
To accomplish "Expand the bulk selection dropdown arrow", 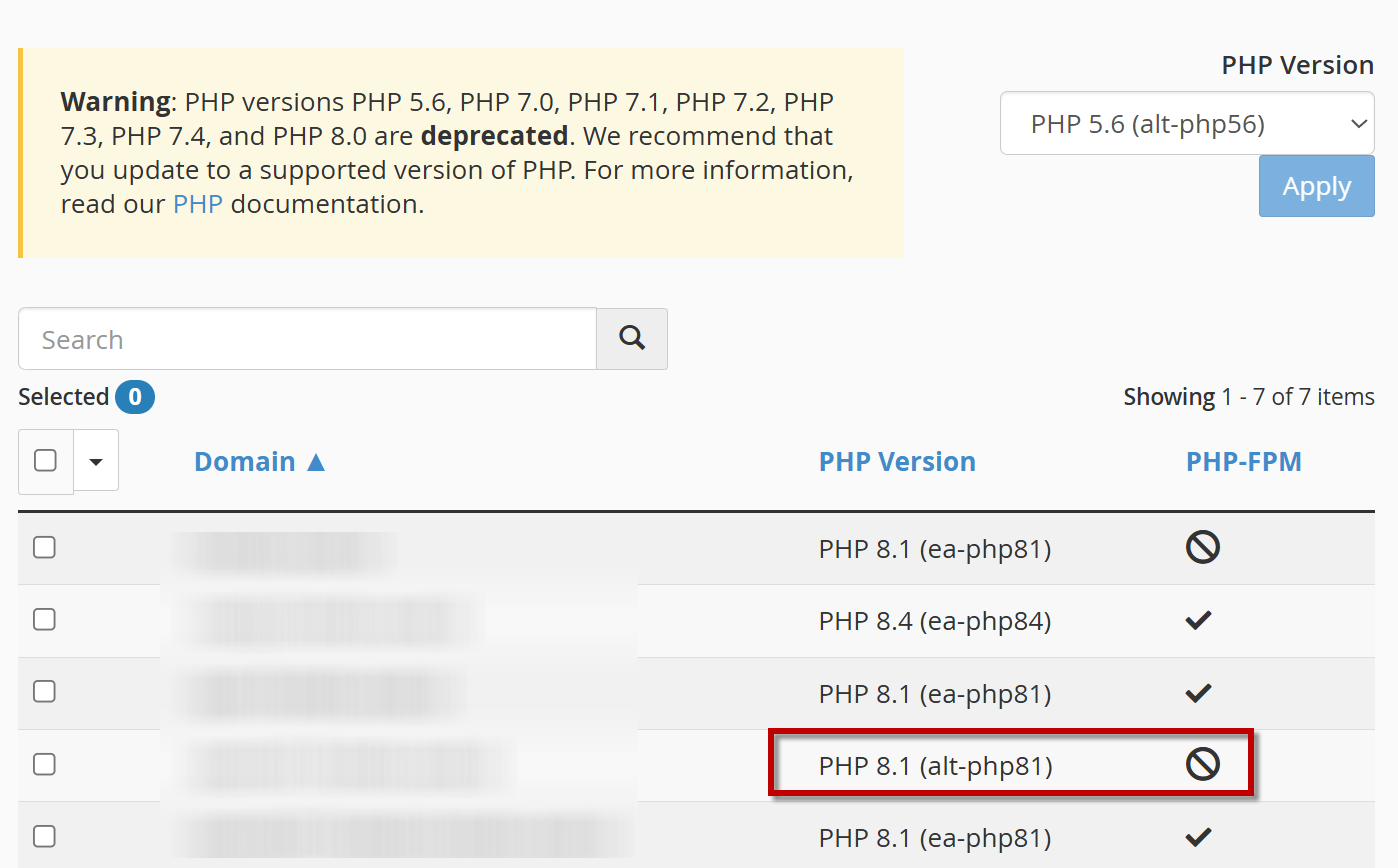I will coord(96,461).
